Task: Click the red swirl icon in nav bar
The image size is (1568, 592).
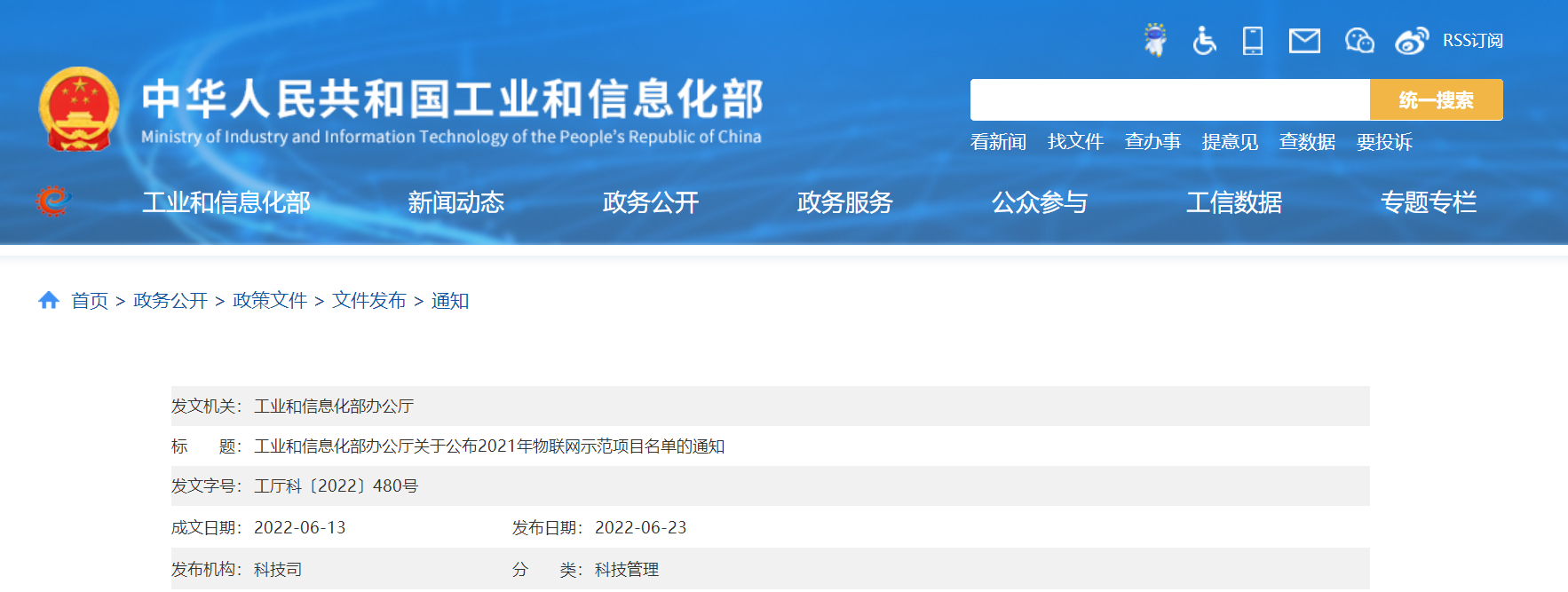Action: [52, 201]
